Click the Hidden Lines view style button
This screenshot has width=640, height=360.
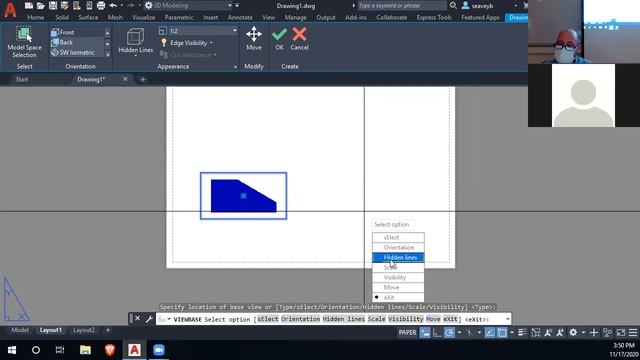[x=136, y=42]
